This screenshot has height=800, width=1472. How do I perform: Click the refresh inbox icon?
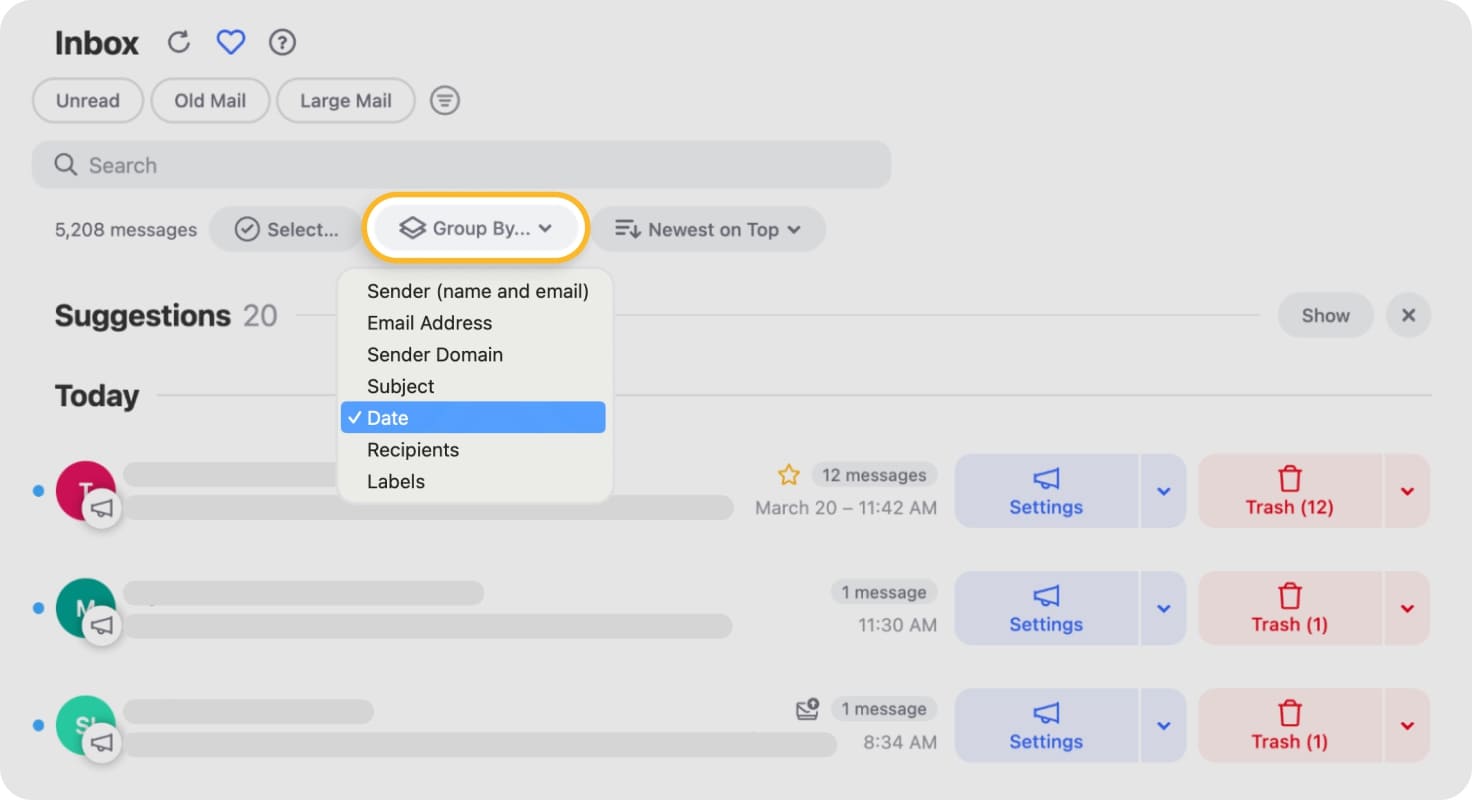178,42
